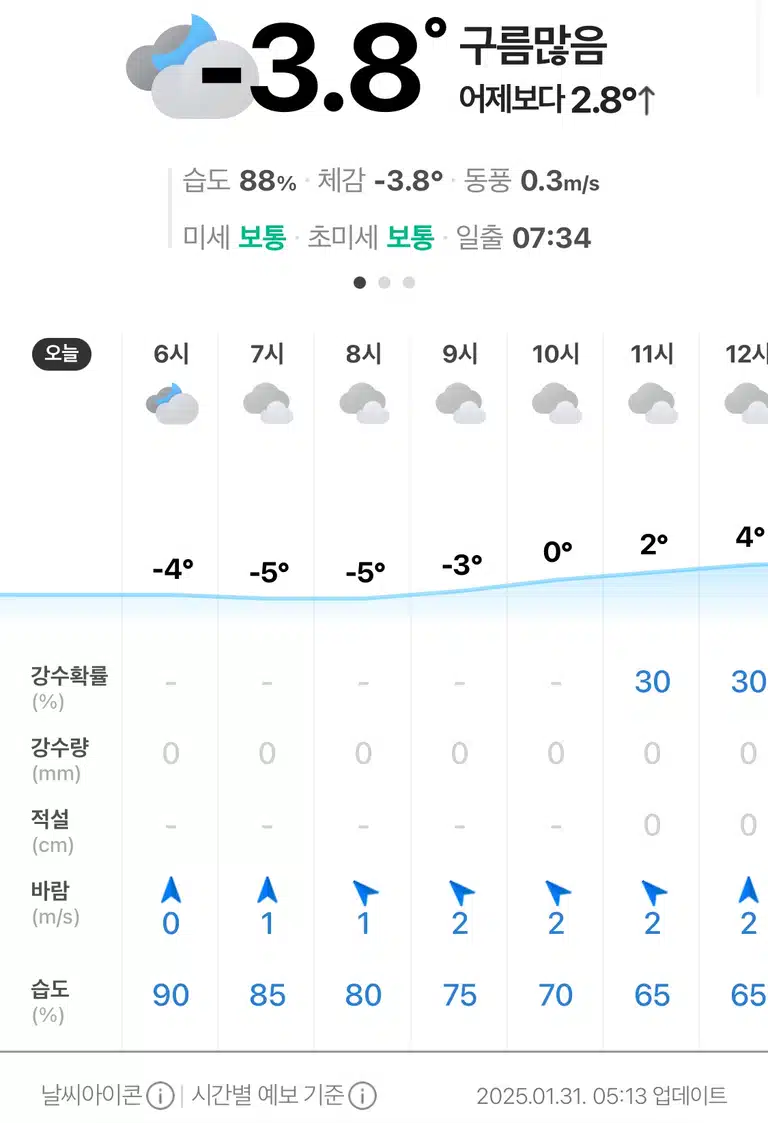Tap the 일출 07:34 sunrise info
This screenshot has width=768, height=1123.
523,237
